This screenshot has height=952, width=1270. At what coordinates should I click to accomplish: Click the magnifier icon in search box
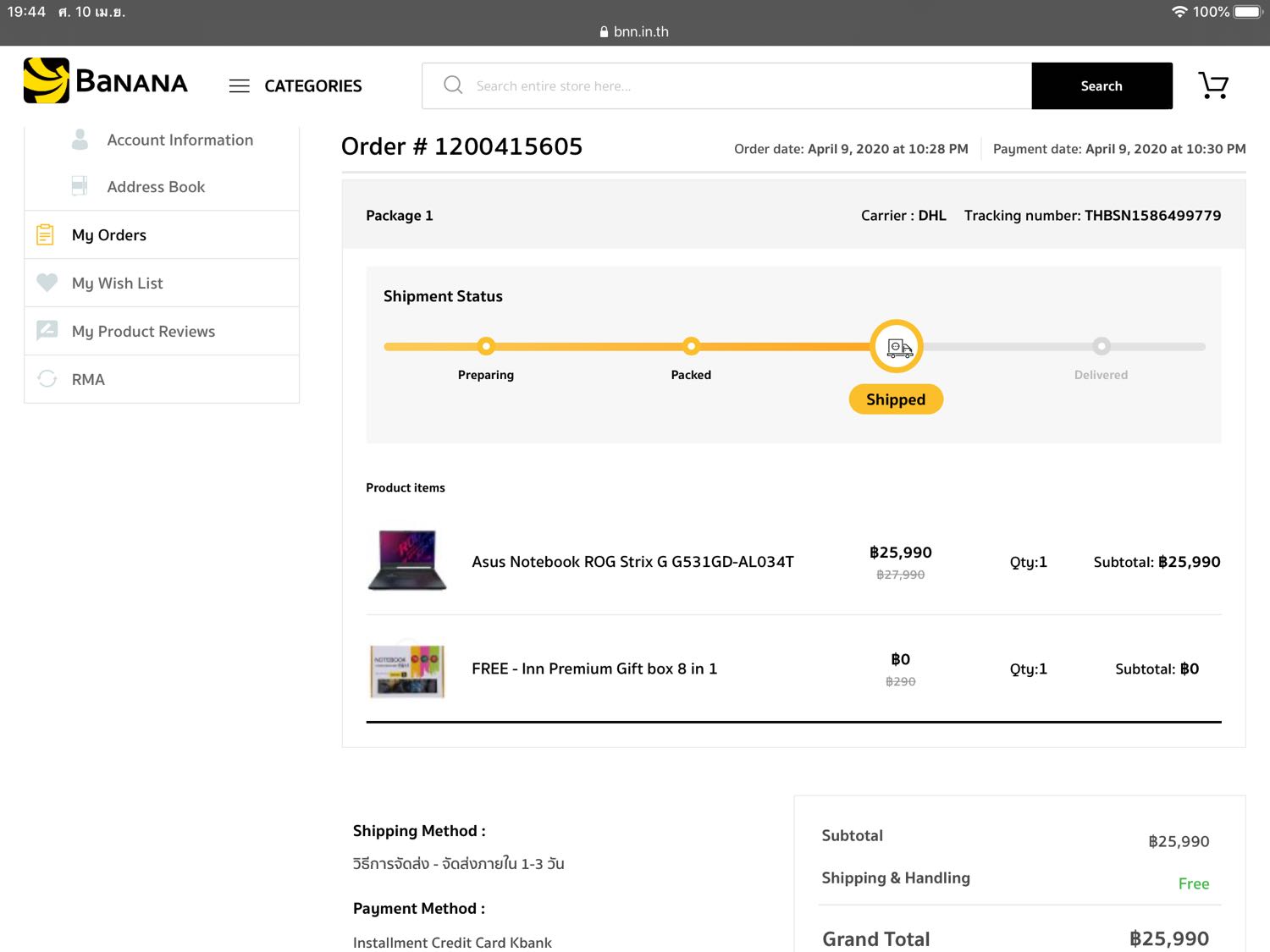(x=453, y=85)
